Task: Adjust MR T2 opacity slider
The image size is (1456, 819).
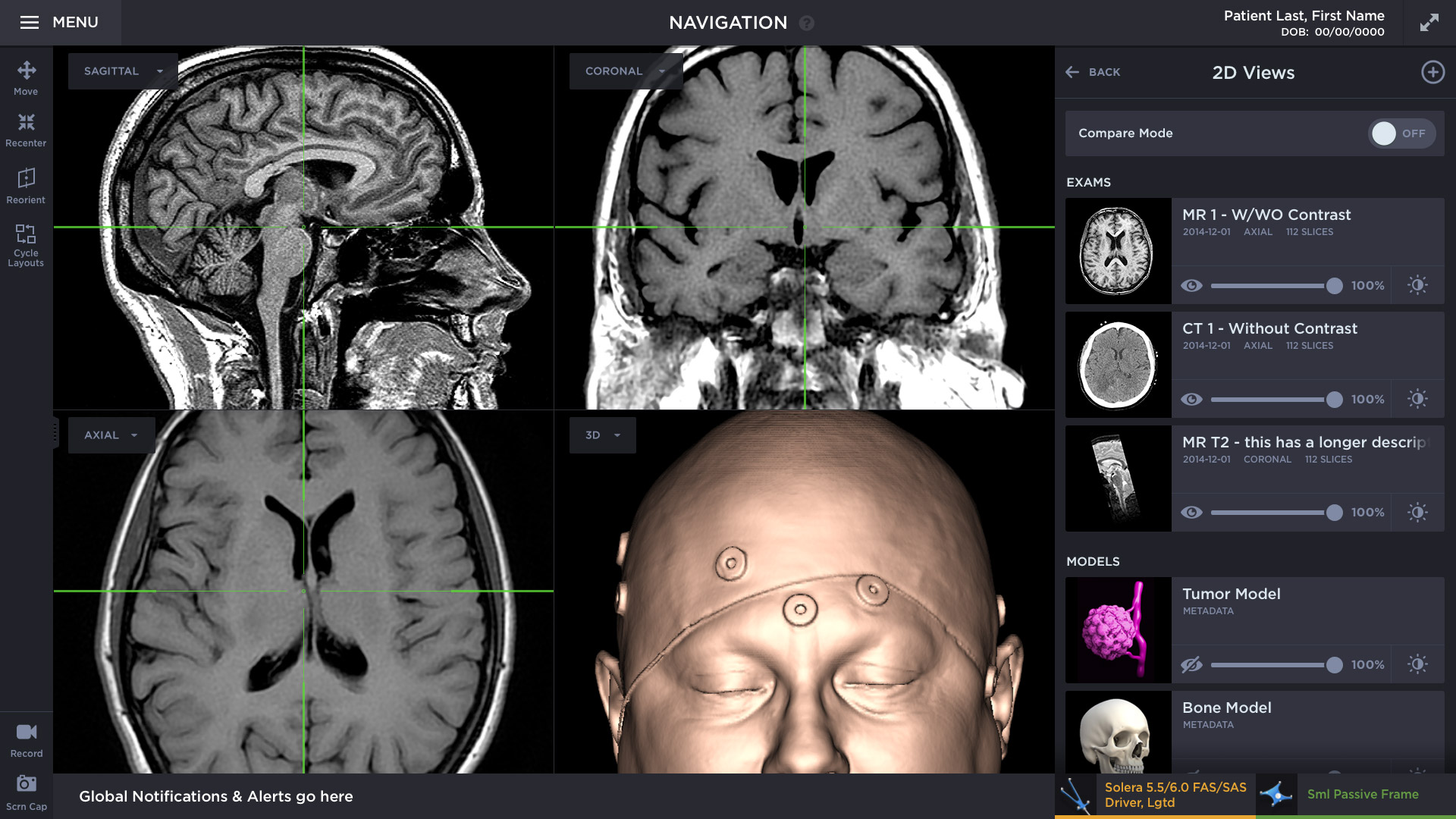Action: [1277, 513]
